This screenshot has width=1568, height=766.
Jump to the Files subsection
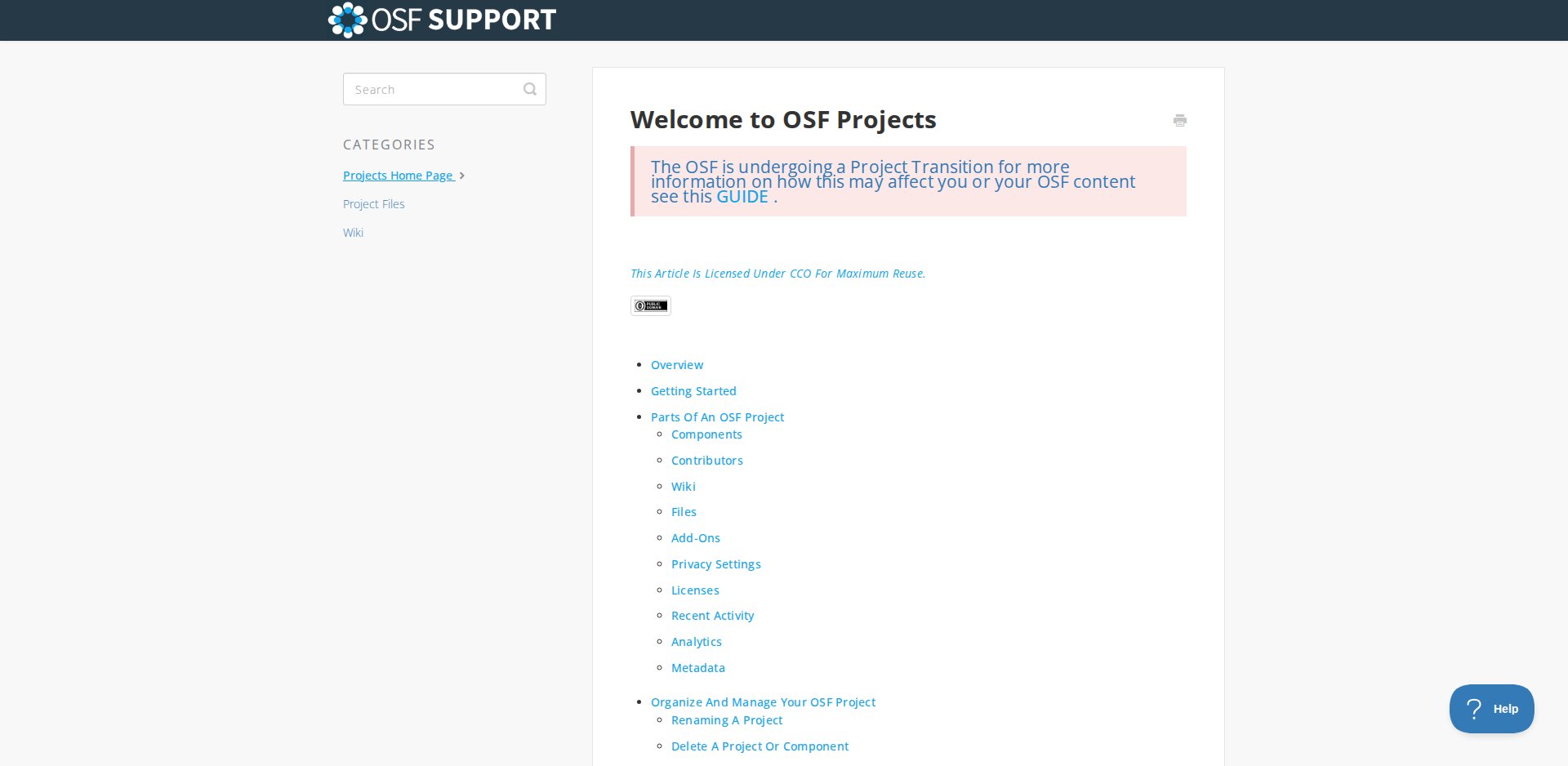coord(684,512)
